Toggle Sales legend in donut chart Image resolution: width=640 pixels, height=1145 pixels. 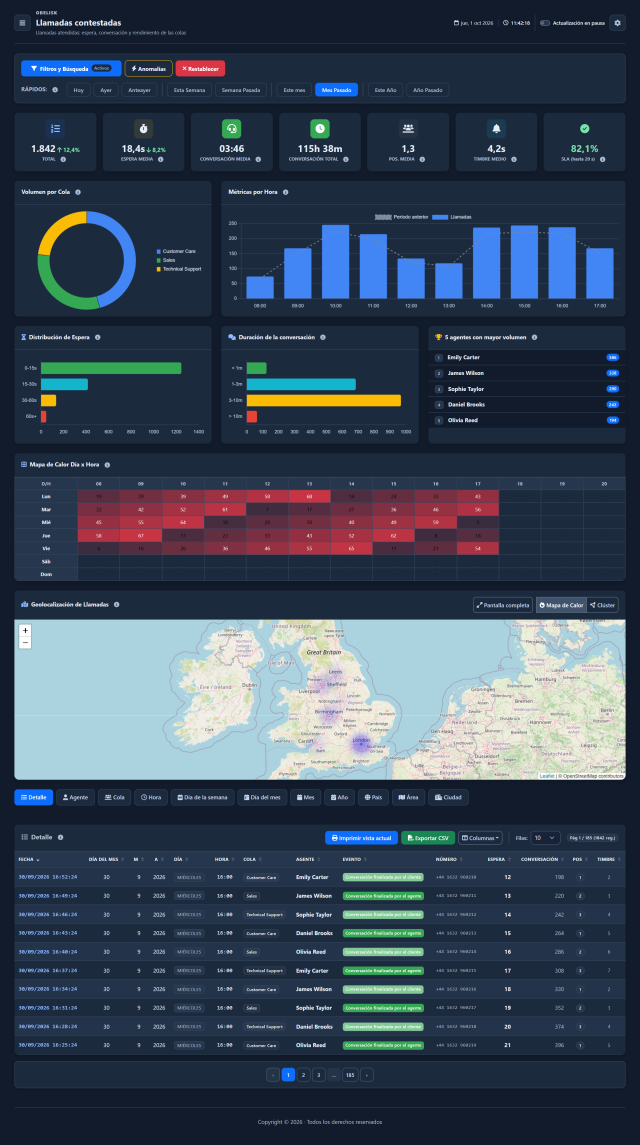(x=166, y=260)
